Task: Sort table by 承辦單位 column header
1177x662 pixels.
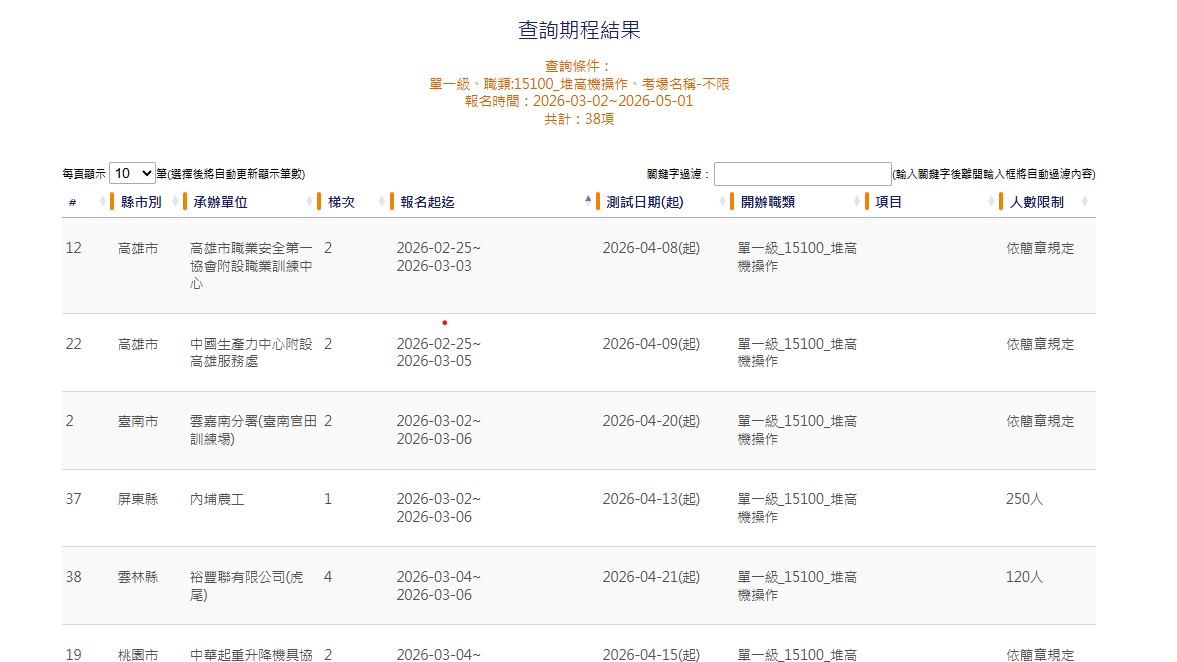Action: point(220,202)
